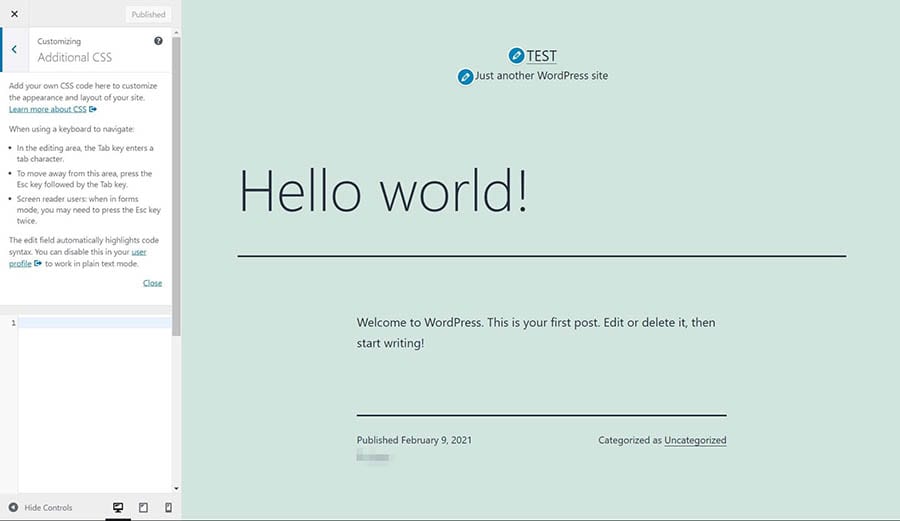The image size is (900, 521).
Task: Click the pencil icon beside the site tagline
Action: point(465,76)
